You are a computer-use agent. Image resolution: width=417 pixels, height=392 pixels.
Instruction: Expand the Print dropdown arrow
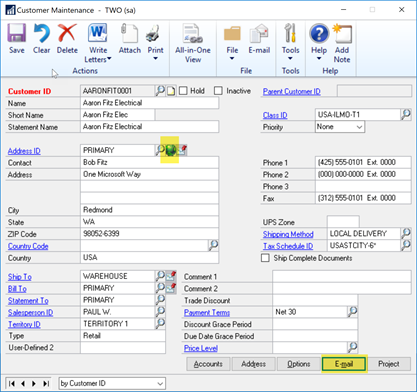pyautogui.click(x=155, y=59)
